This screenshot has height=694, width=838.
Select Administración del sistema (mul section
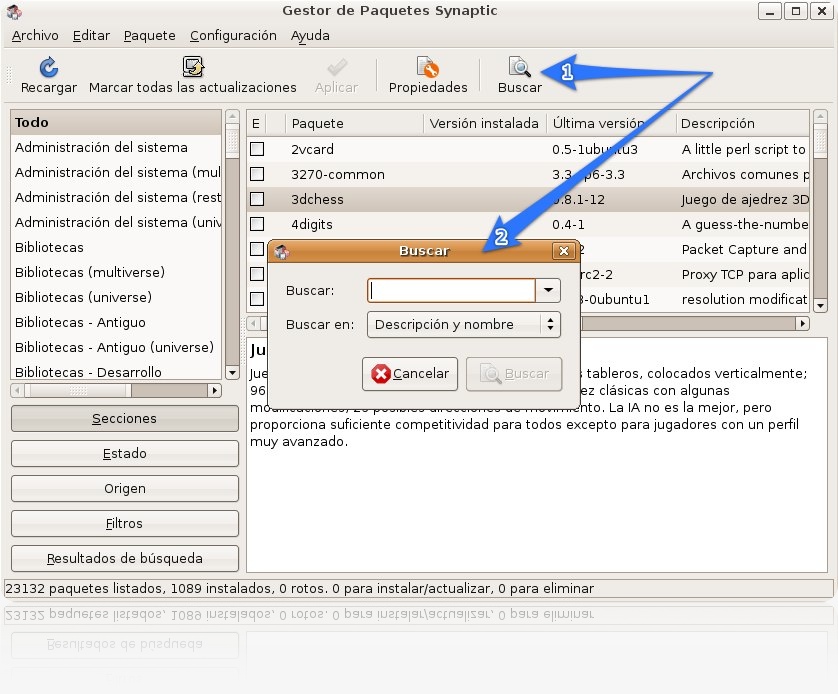click(115, 173)
